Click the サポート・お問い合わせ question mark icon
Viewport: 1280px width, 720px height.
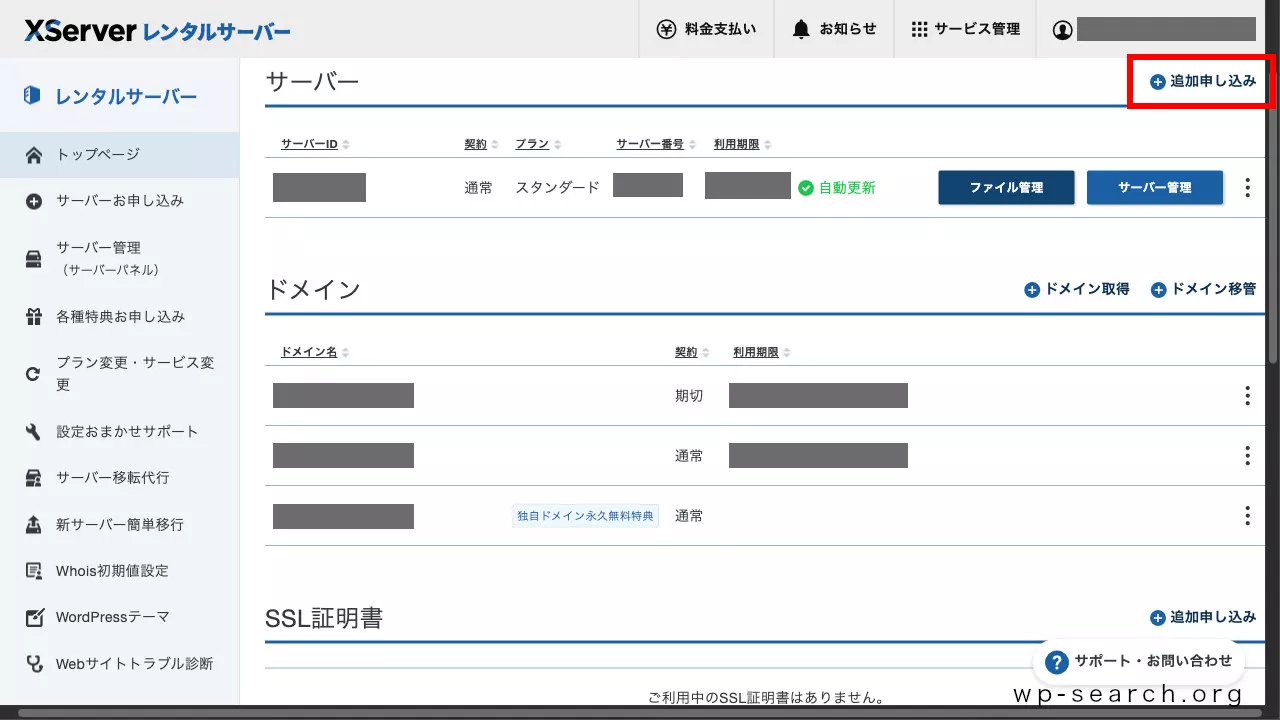coord(1056,661)
